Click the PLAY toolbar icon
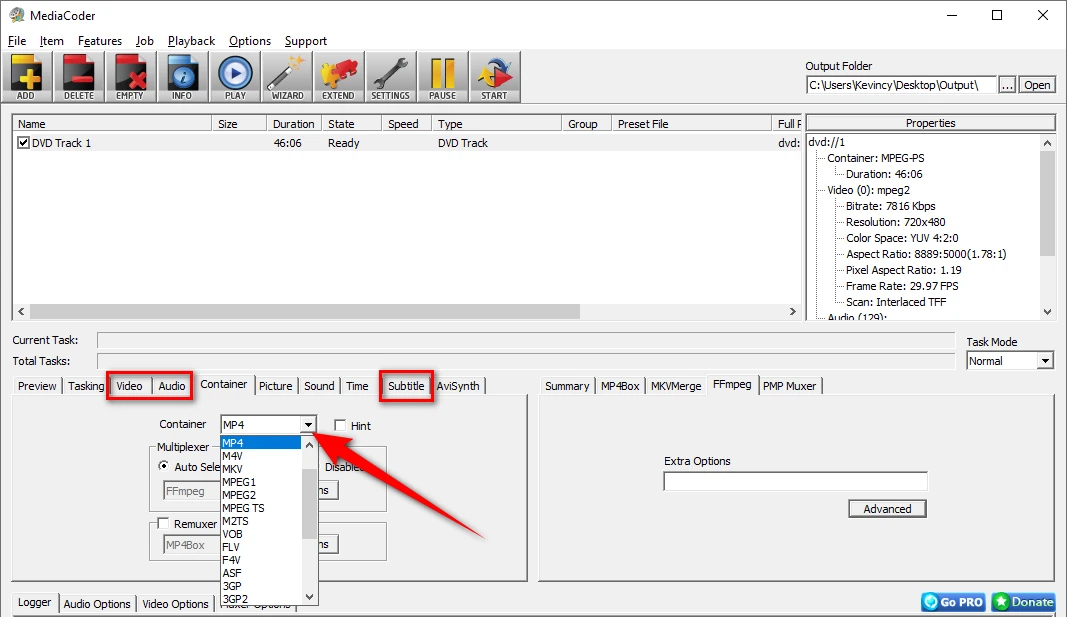This screenshot has width=1067, height=617. (x=235, y=77)
